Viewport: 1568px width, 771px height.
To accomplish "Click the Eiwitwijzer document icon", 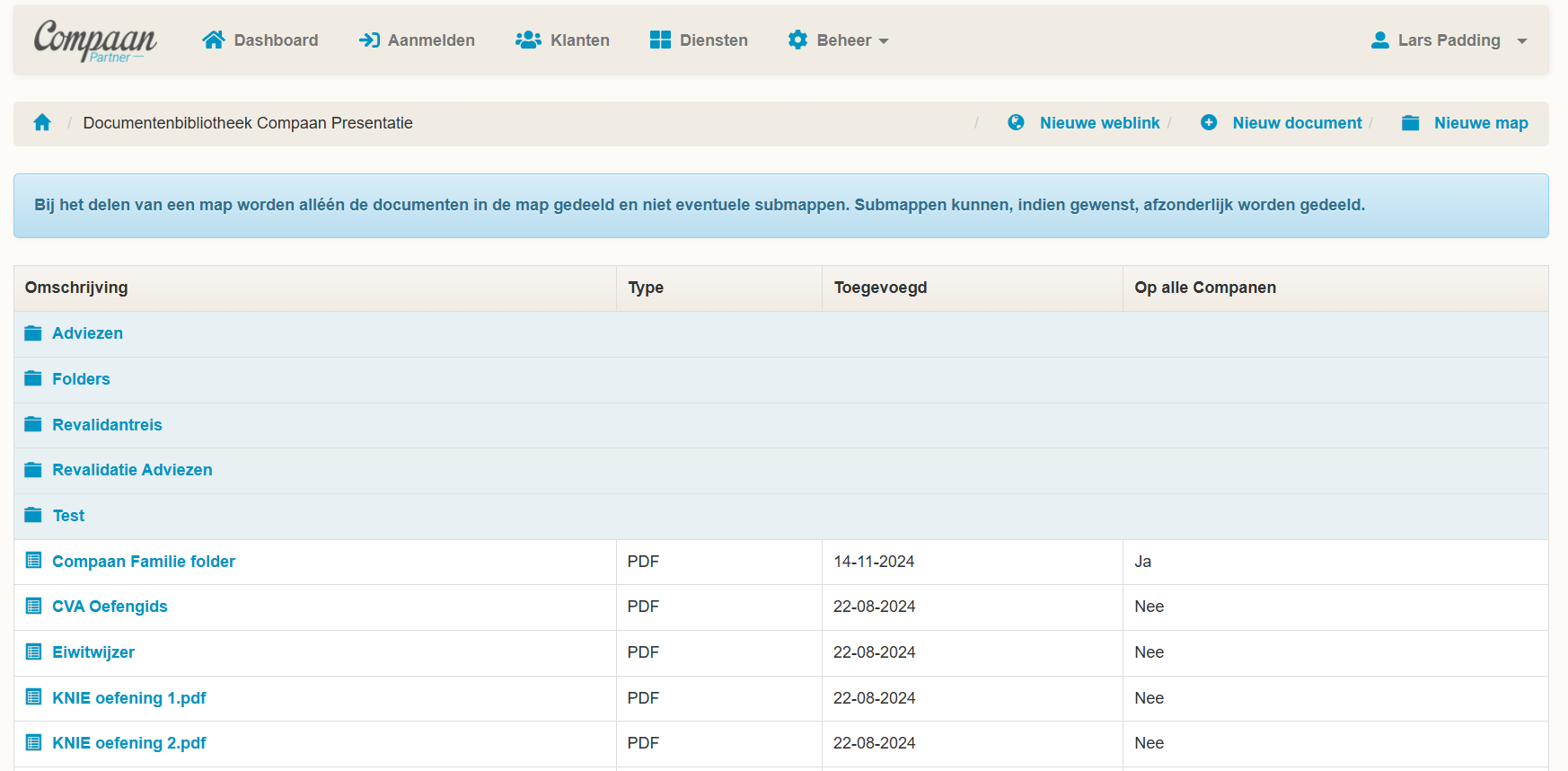I will point(34,651).
